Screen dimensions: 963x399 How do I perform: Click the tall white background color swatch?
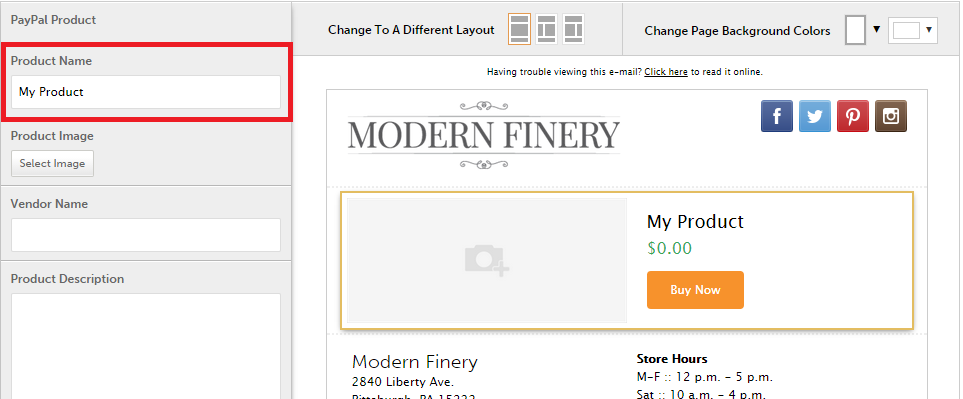[856, 30]
